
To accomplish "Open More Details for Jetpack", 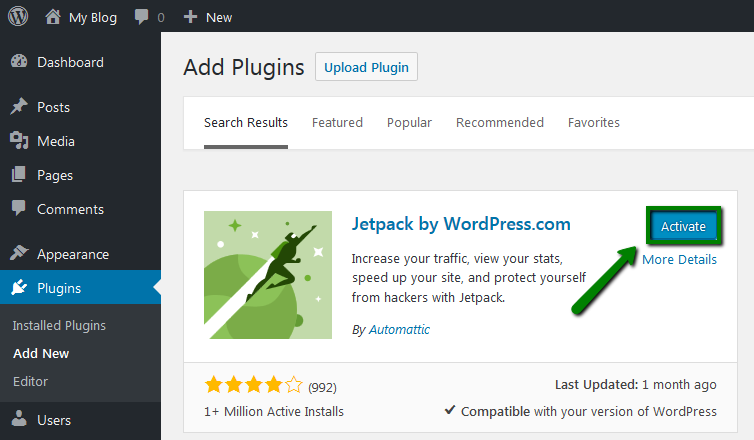I will tap(679, 260).
